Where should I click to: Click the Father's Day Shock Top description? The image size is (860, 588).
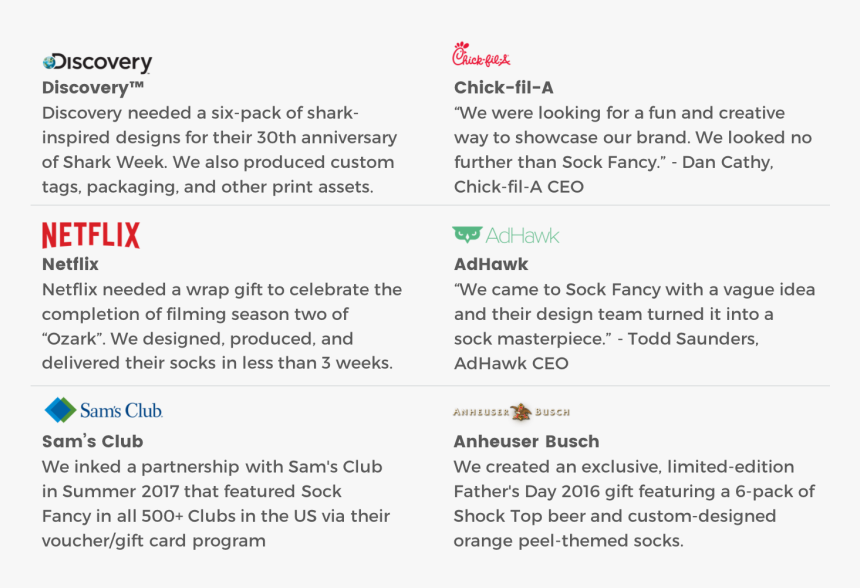[635, 504]
